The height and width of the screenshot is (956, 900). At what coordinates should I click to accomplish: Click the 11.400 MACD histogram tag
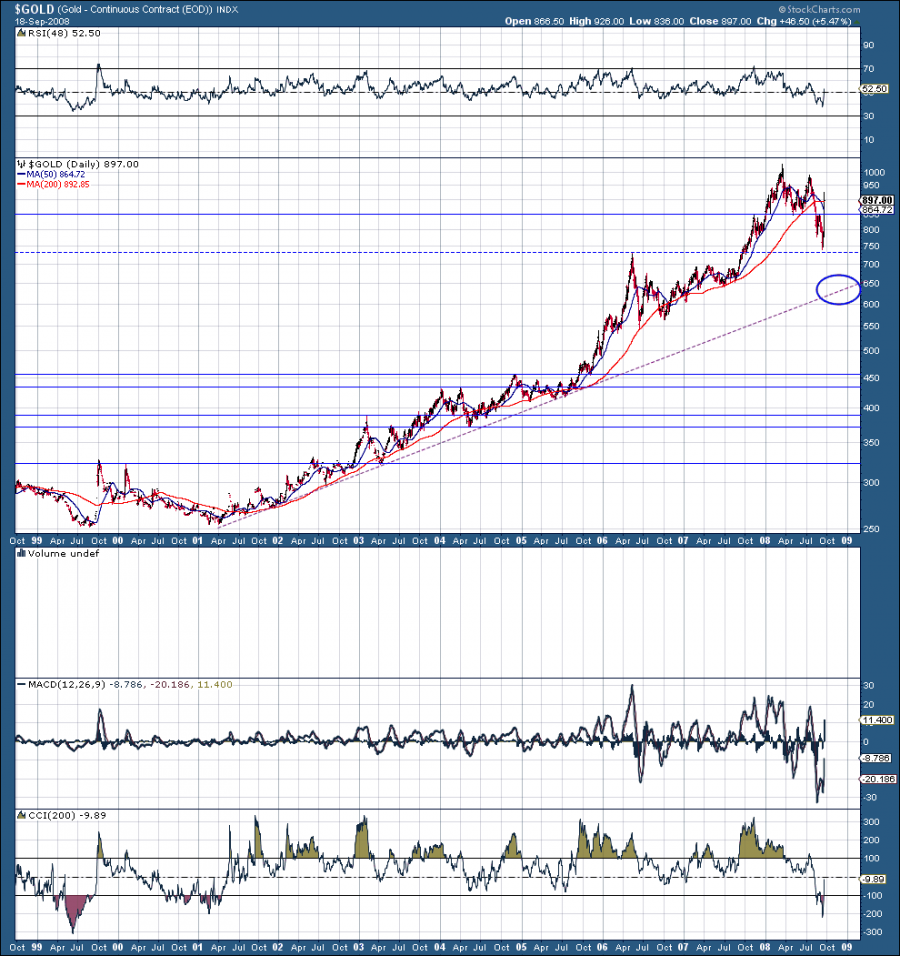tap(877, 720)
